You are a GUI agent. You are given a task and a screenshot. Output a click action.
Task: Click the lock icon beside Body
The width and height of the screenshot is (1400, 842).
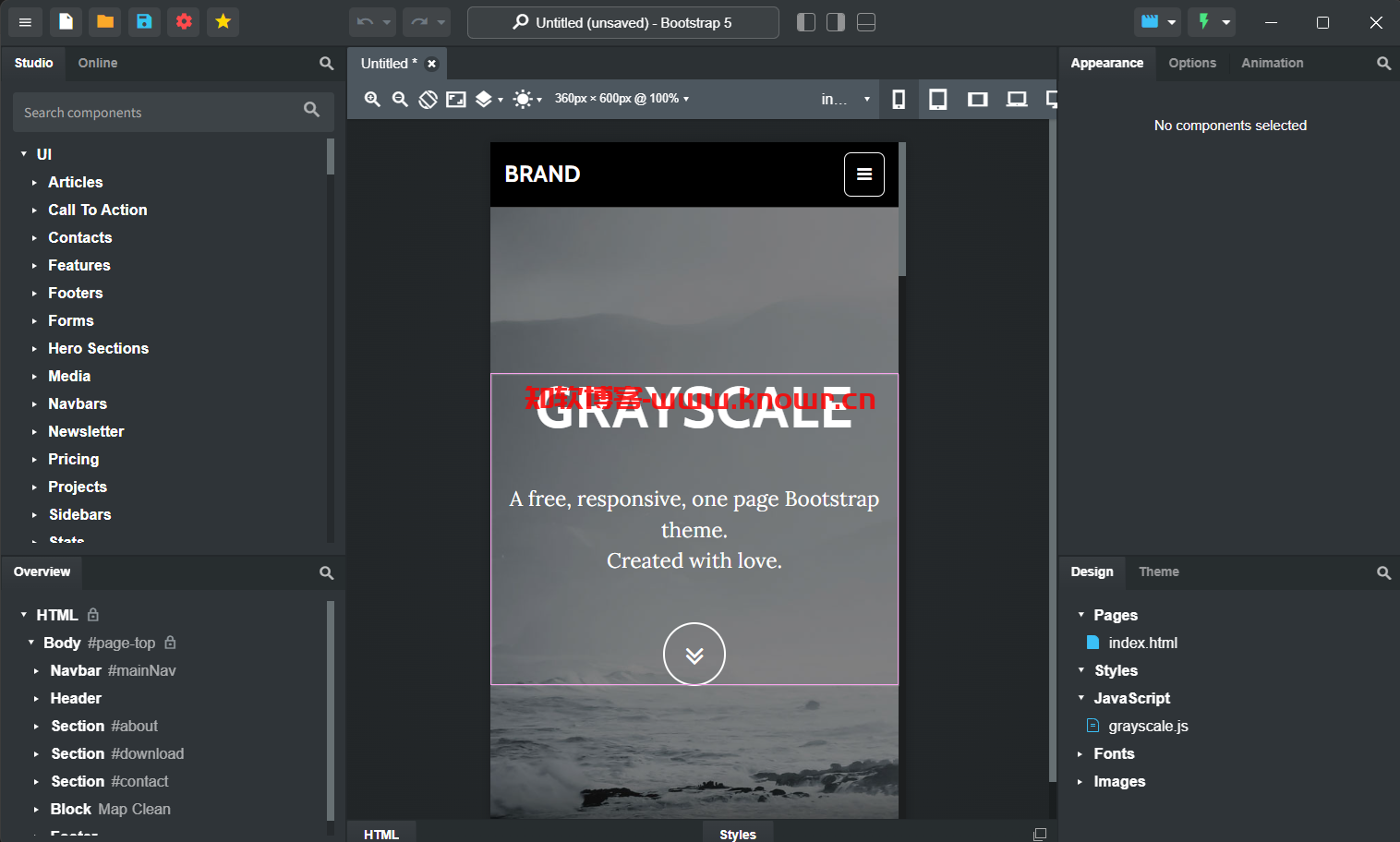point(170,642)
